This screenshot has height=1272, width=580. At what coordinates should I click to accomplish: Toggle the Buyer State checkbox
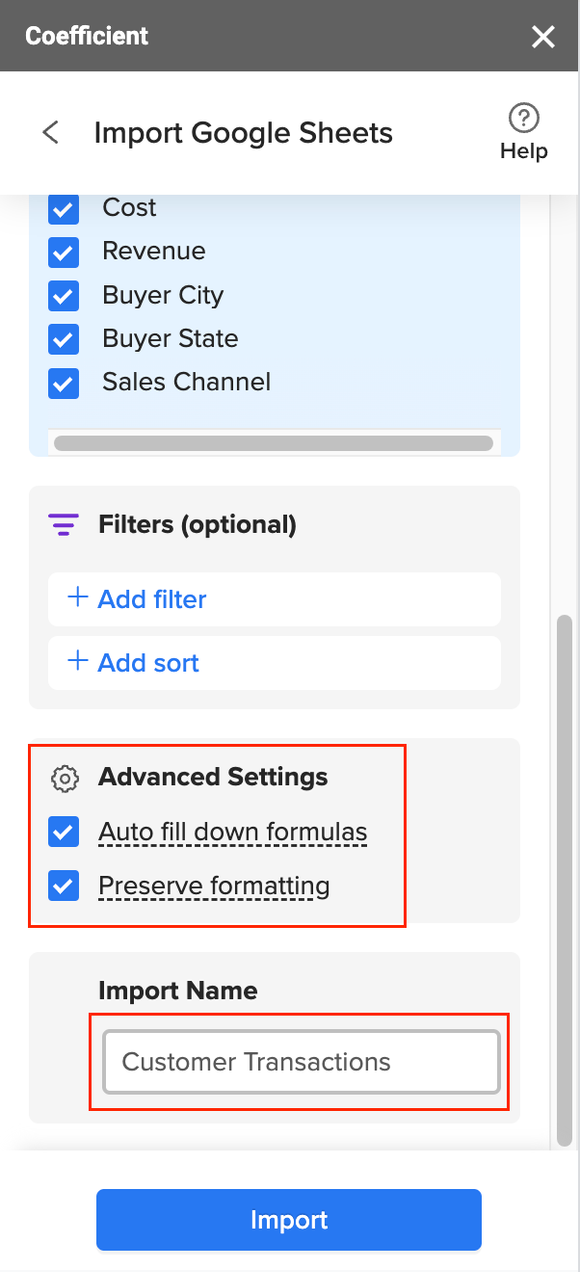[64, 340]
